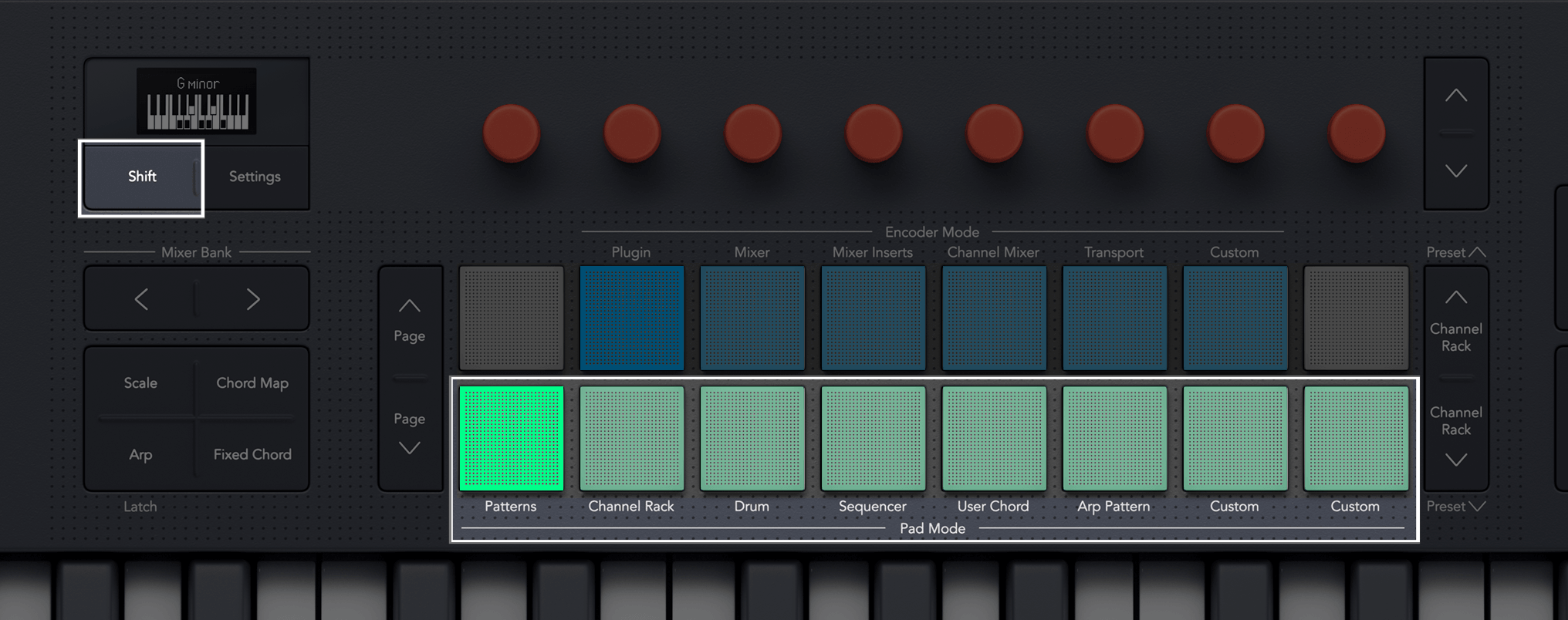1568x620 pixels.
Task: Select the Sequencer pad mode pad
Action: point(873,438)
